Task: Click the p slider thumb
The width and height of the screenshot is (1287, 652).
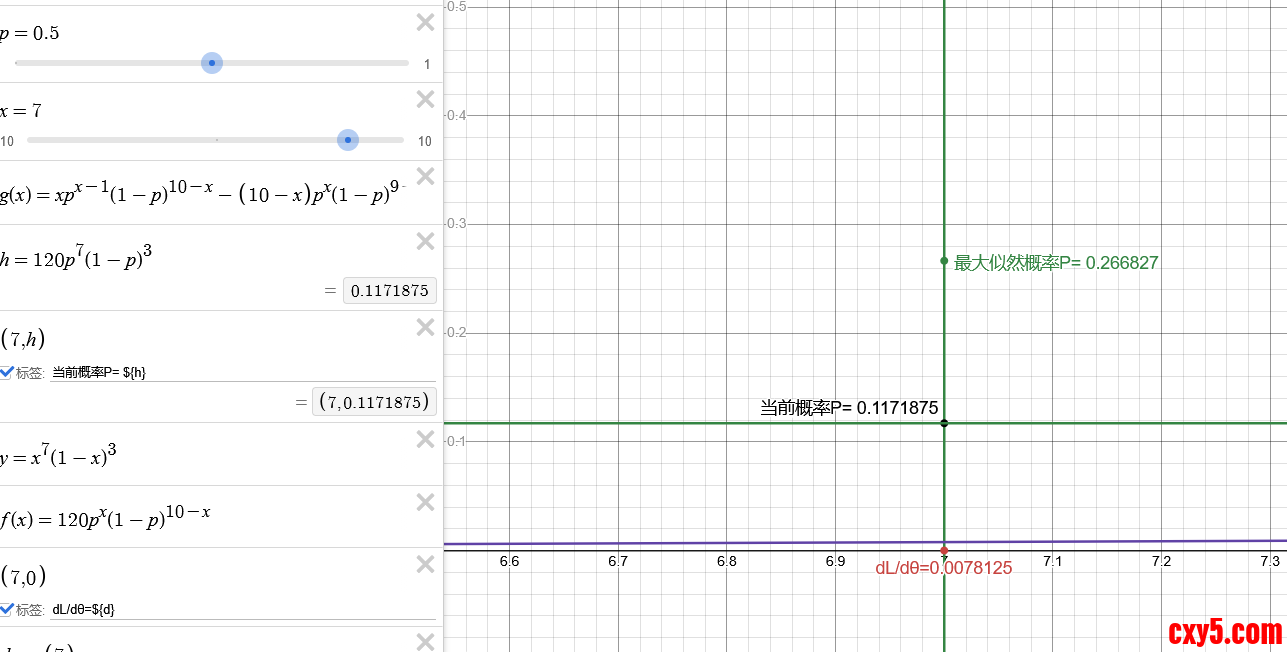Action: 211,63
